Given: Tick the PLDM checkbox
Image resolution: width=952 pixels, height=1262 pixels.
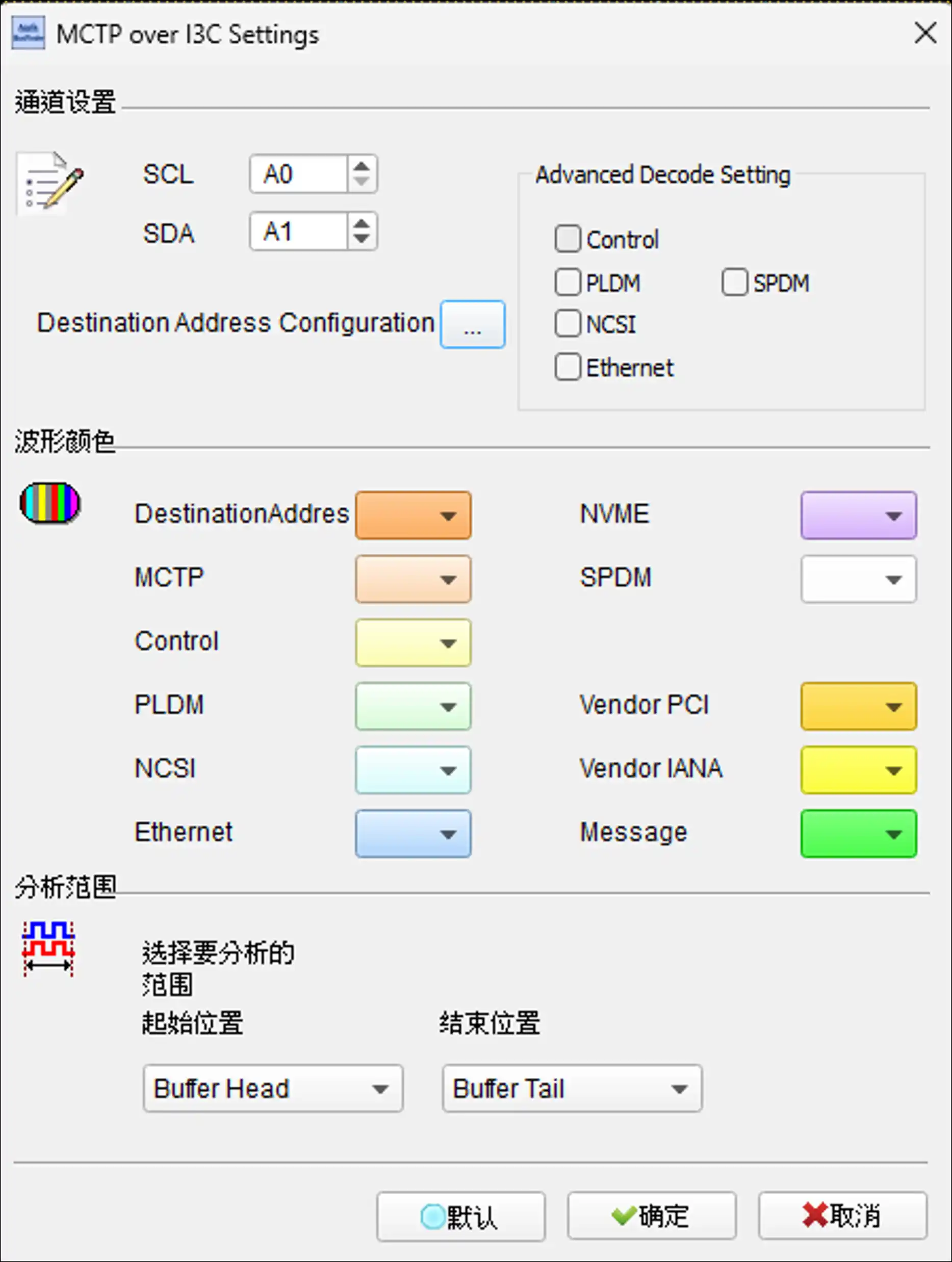Looking at the screenshot, I should [568, 282].
